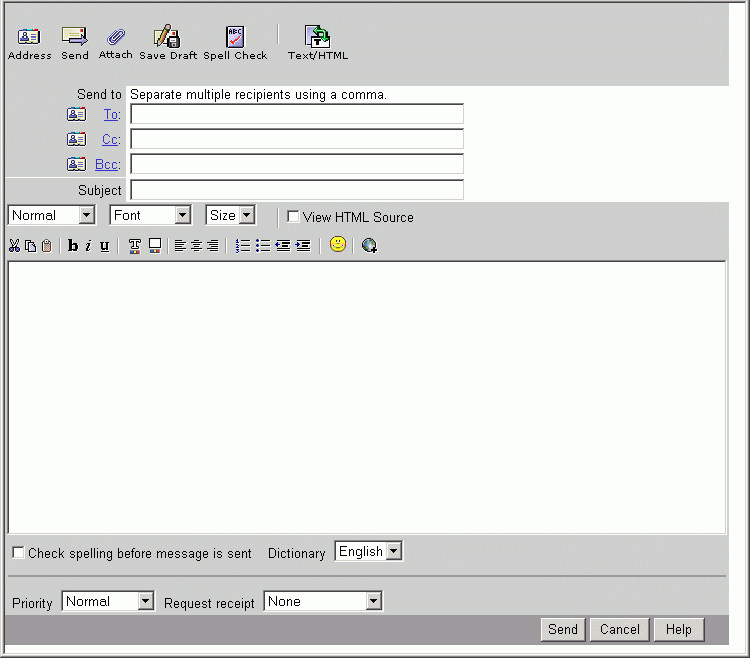
Task: Click the Cut scissors icon
Action: coord(14,246)
